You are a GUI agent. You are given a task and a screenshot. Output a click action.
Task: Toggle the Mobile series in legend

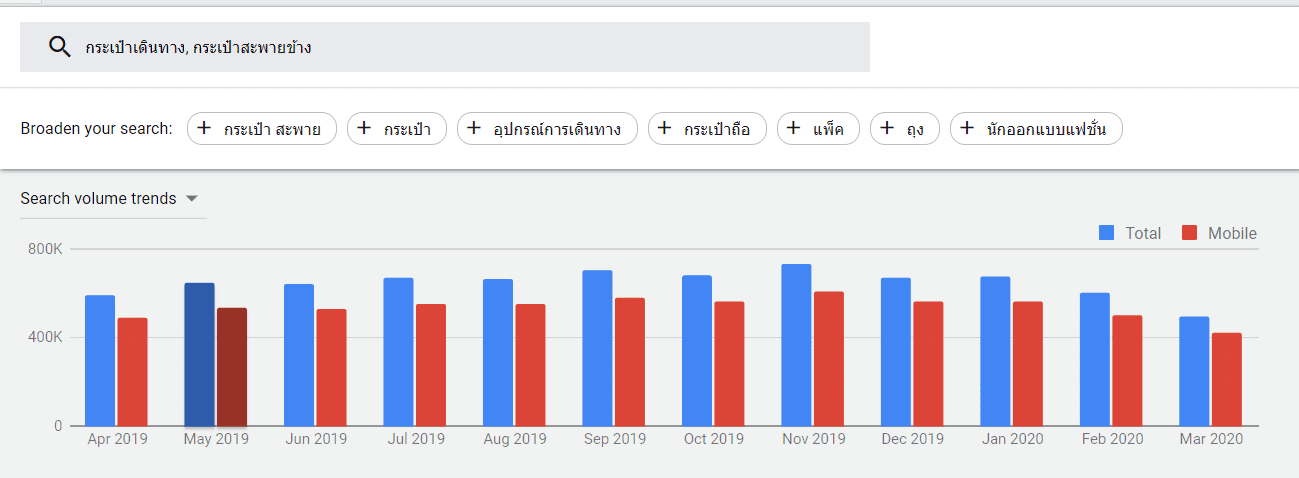point(1231,233)
